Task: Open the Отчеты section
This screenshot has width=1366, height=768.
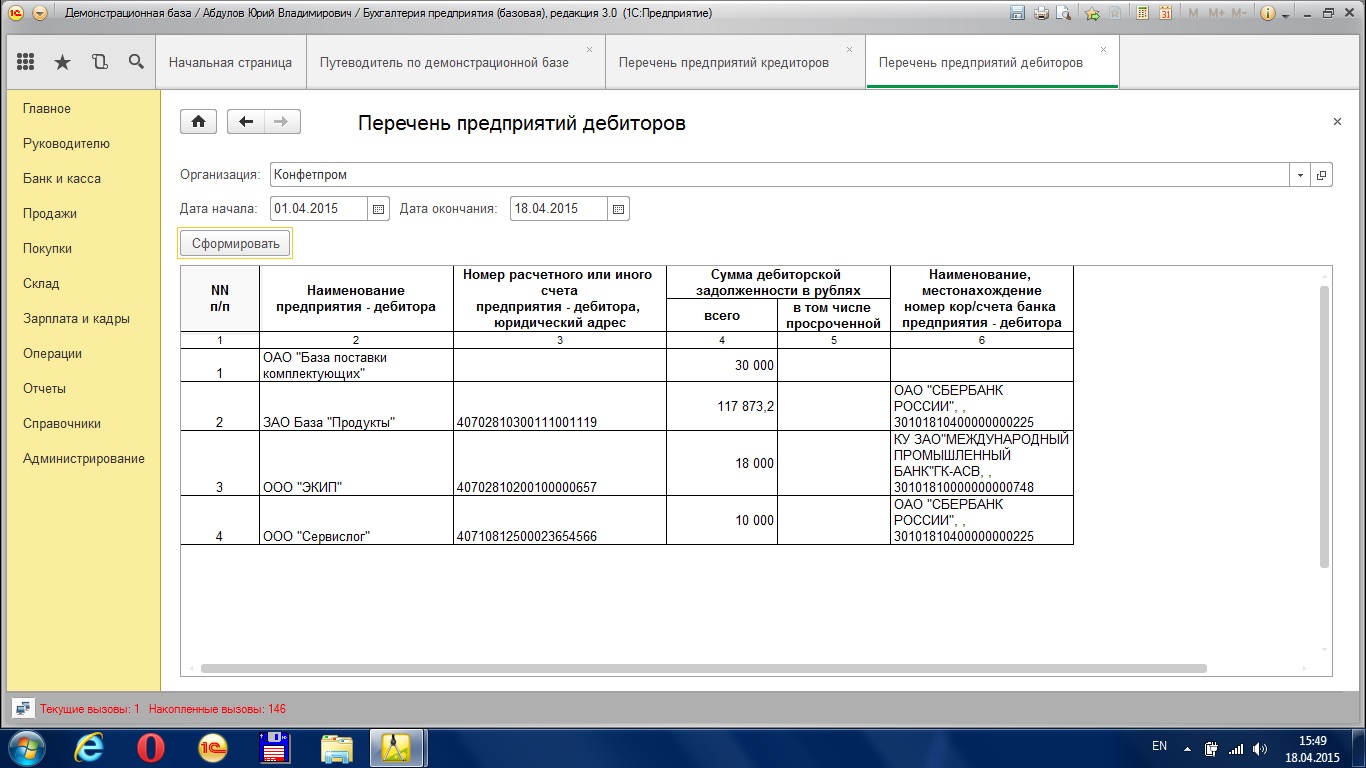Action: click(44, 388)
